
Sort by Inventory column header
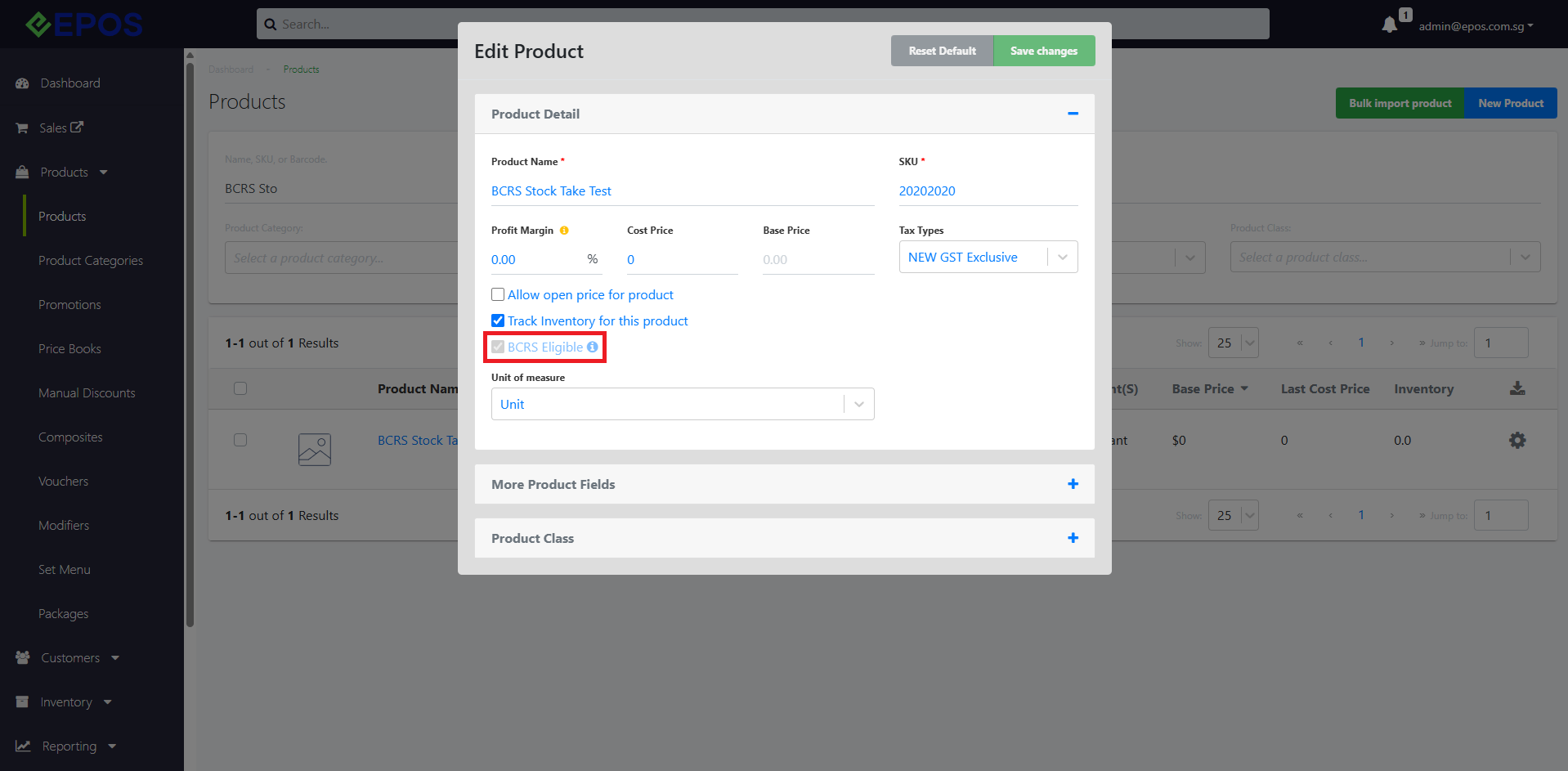click(1423, 389)
